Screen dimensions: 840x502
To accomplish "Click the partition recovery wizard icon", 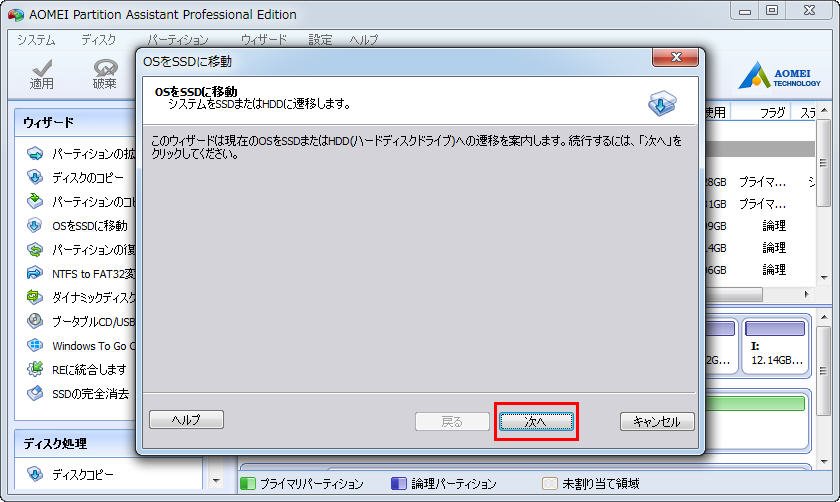I will 35,249.
